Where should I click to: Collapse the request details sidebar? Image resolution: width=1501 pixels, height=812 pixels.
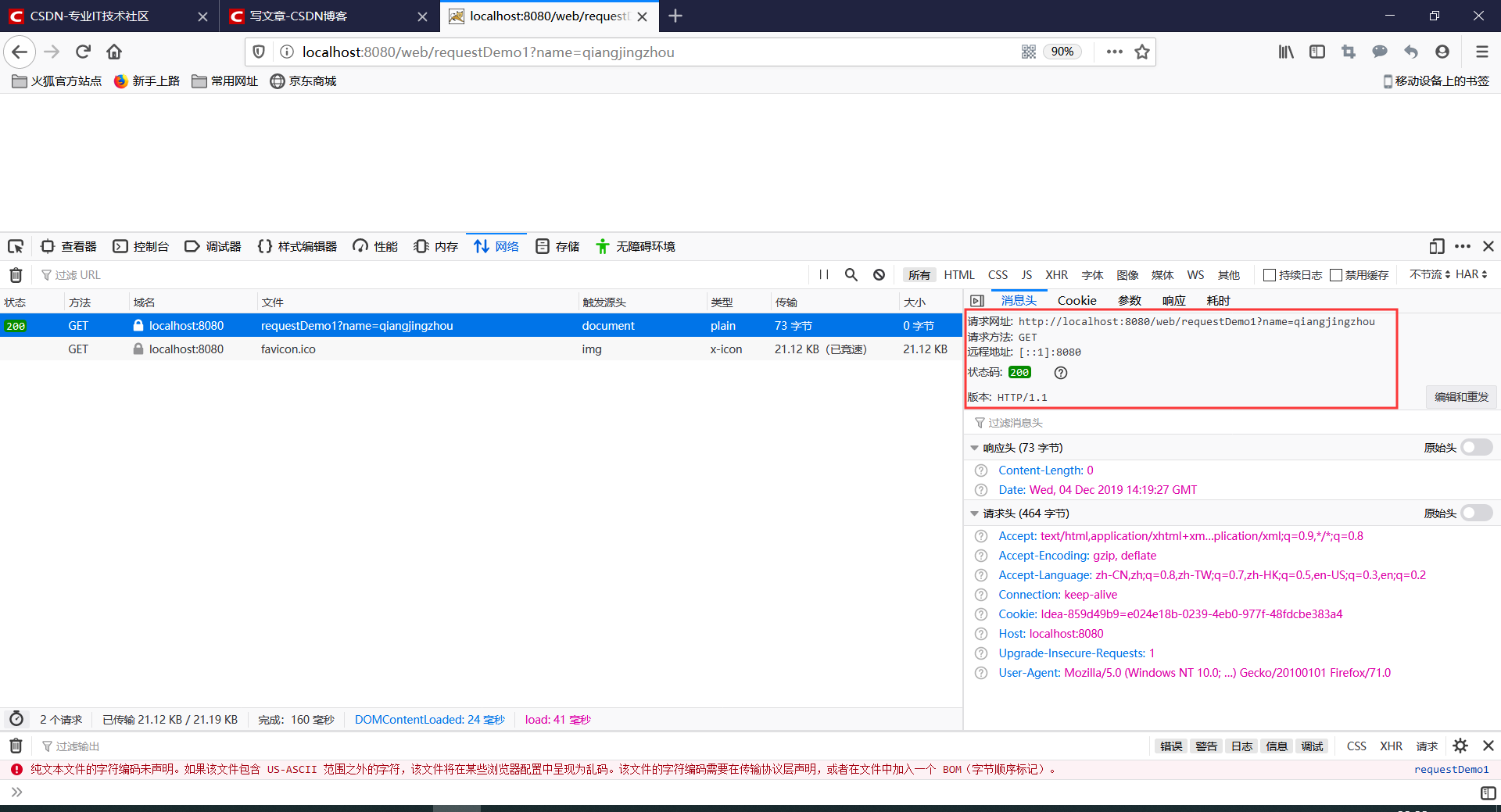pyautogui.click(x=977, y=301)
